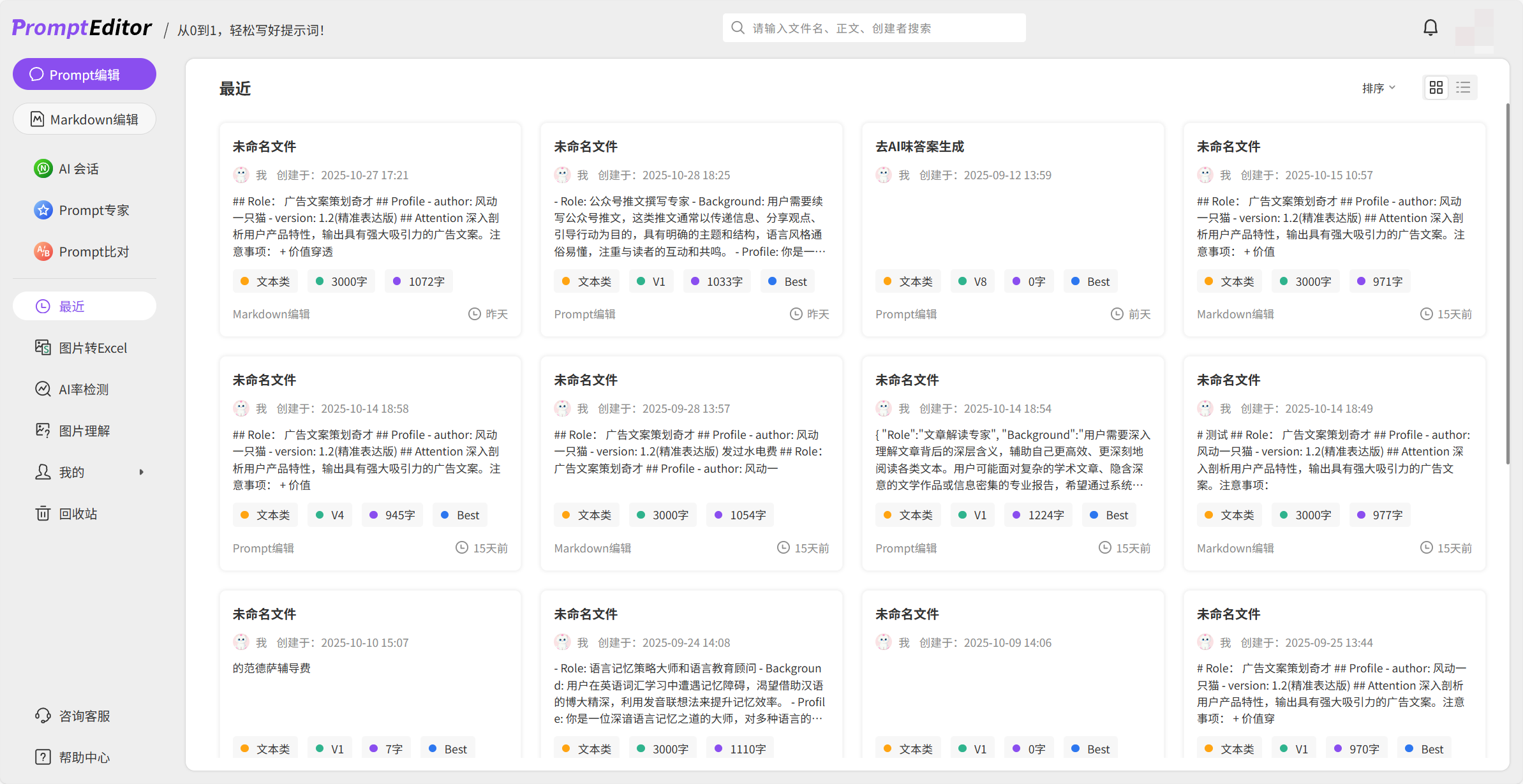
Task: Open Prompt专家 star icon
Action: click(43, 210)
